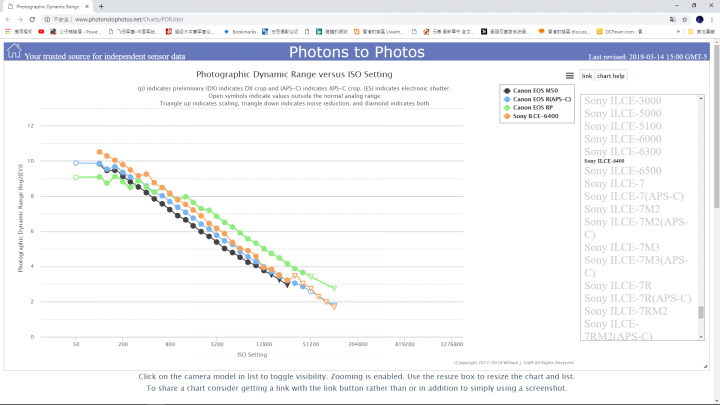Click the first open Canon EOS R data point
This screenshot has height=405, width=720.
point(76,163)
